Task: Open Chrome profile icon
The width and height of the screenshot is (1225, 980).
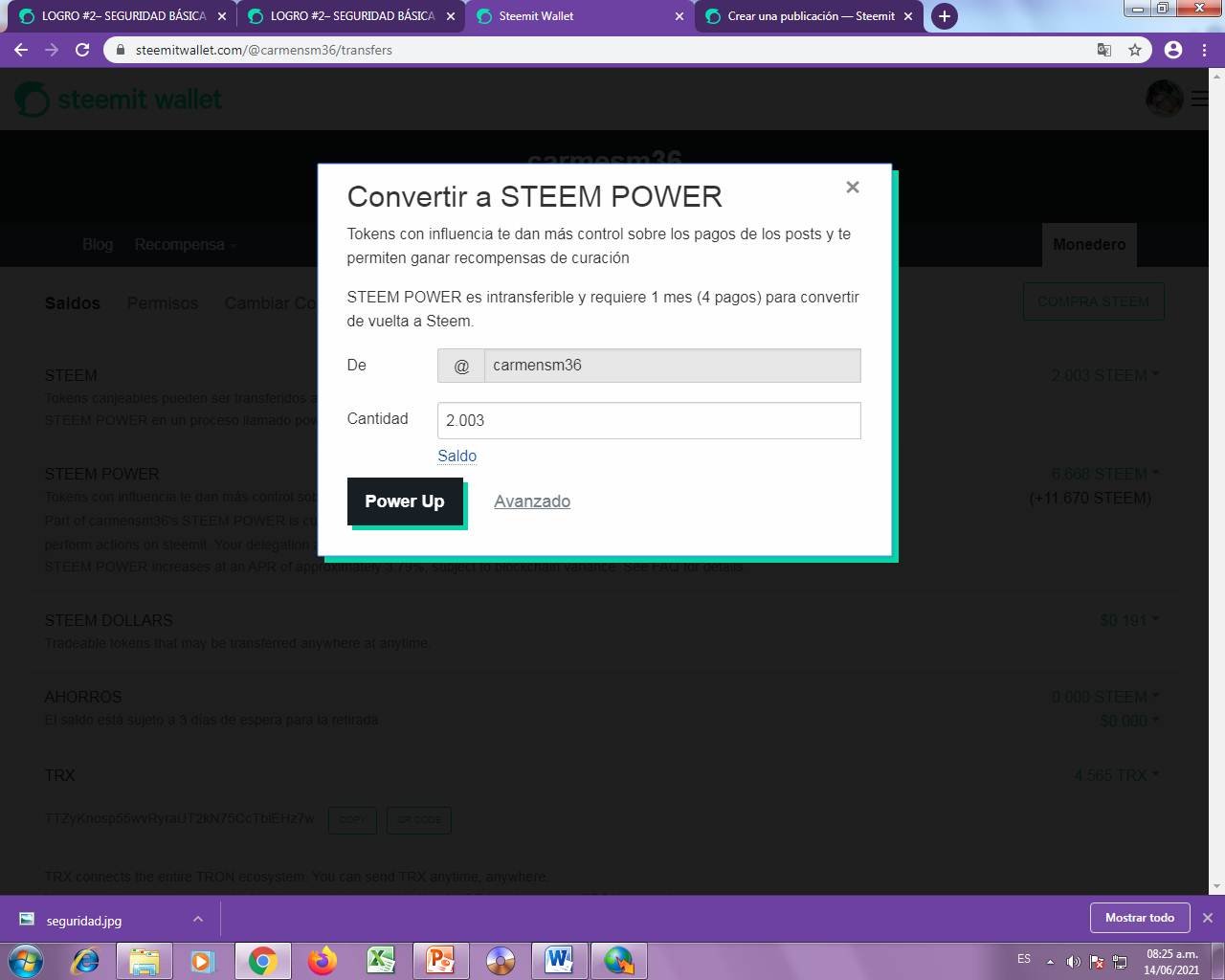Action: pos(1173,50)
